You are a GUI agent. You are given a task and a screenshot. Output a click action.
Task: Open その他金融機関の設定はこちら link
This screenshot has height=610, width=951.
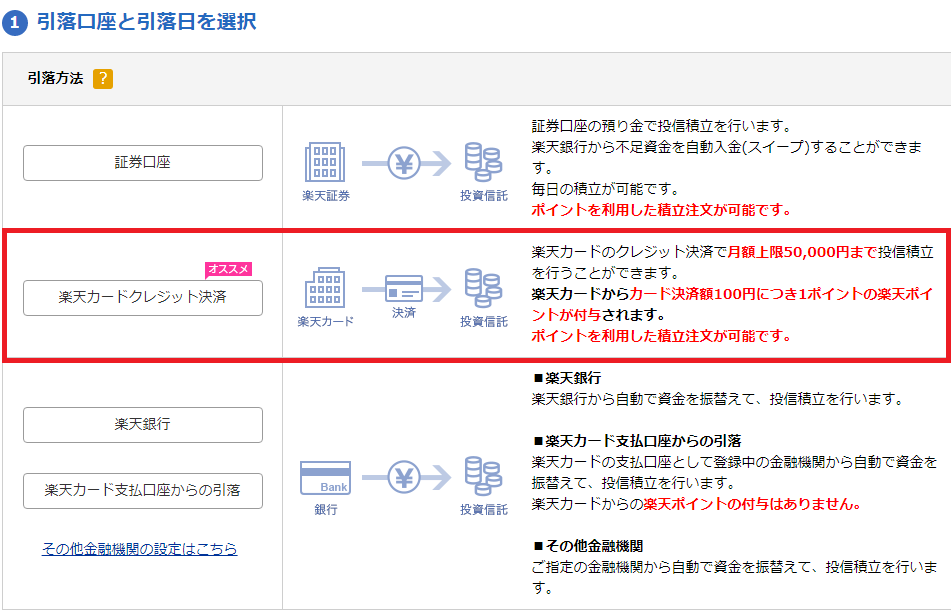[139, 549]
